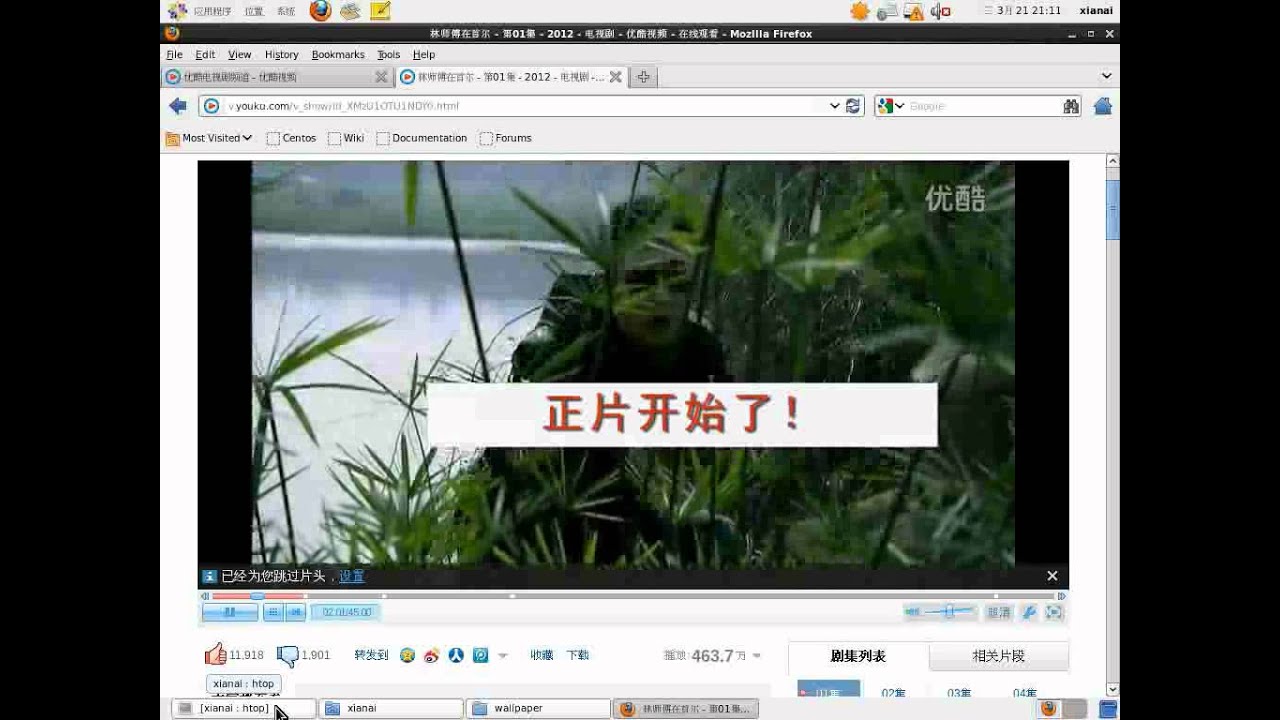Reload the page via address bar icon
The width and height of the screenshot is (1280, 720).
(x=853, y=106)
